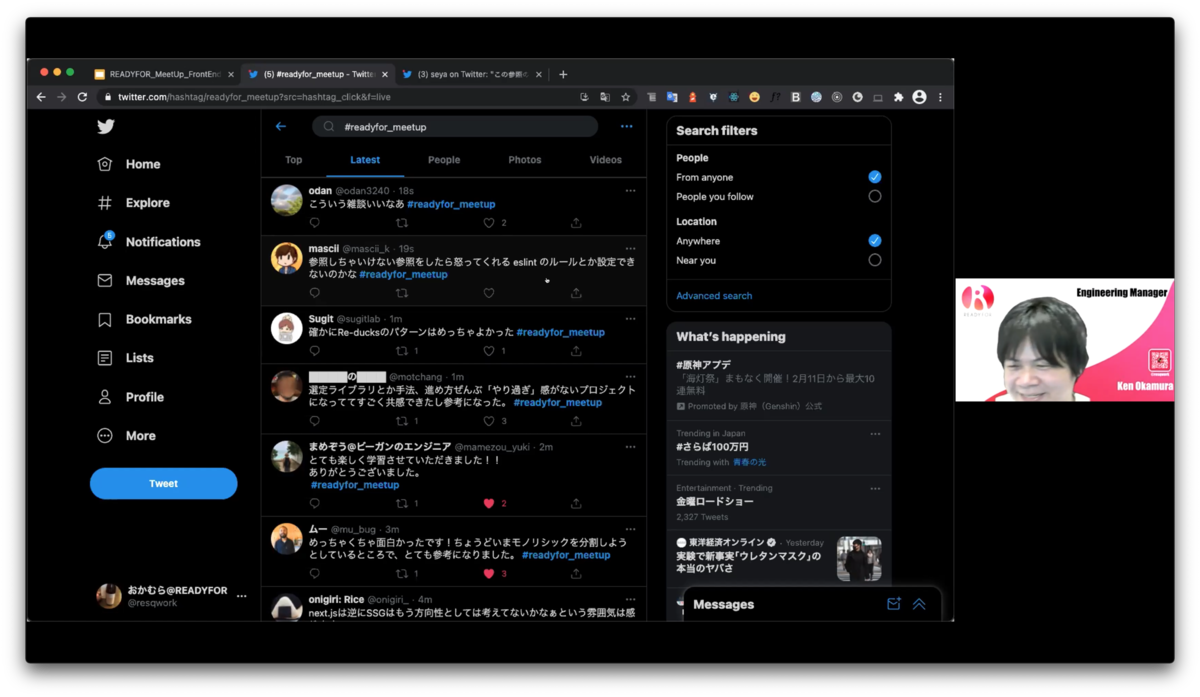Image resolution: width=1200 pixels, height=697 pixels.
Task: Open Lists in the sidebar
Action: tap(125, 358)
